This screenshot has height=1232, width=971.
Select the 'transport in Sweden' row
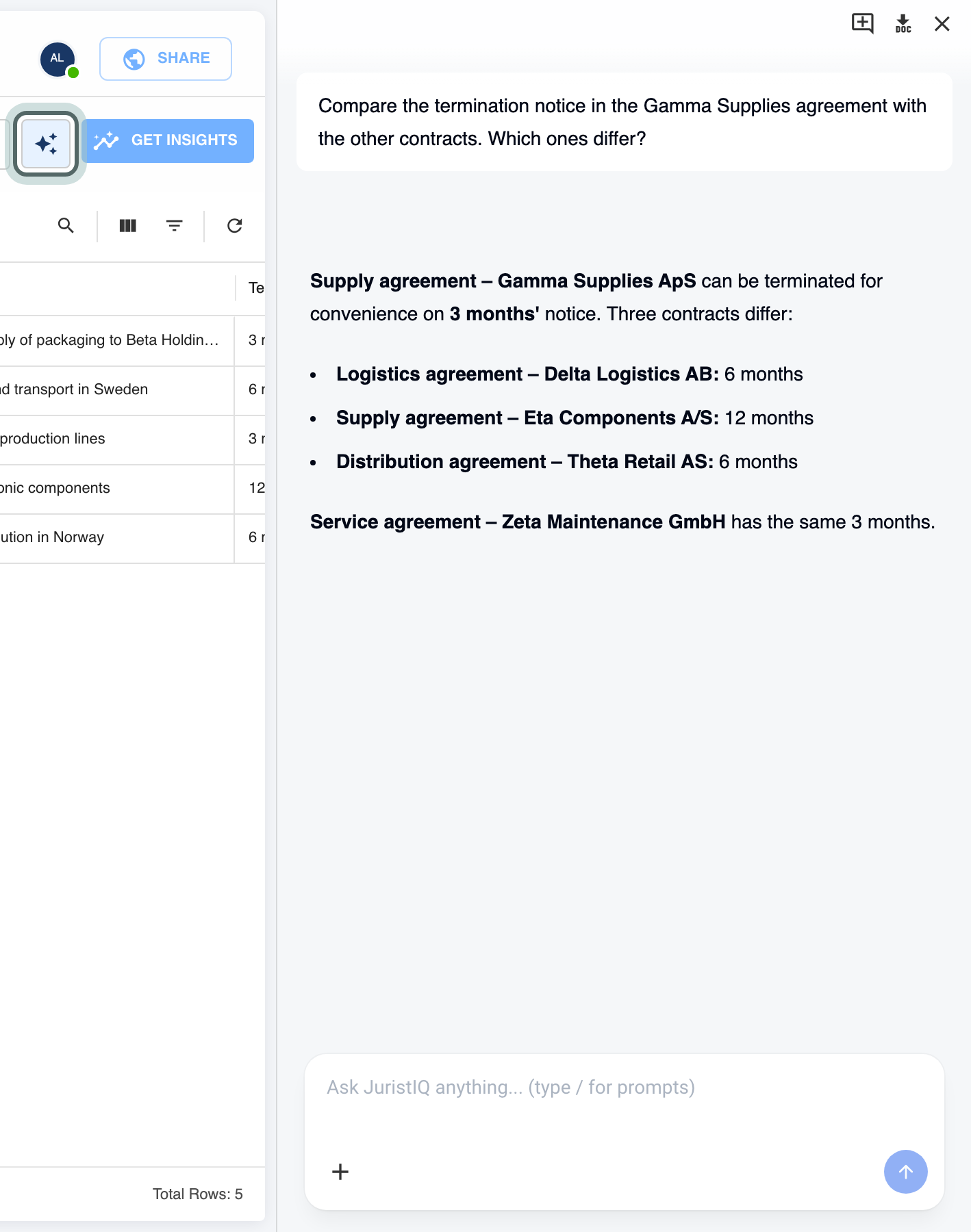(132, 389)
